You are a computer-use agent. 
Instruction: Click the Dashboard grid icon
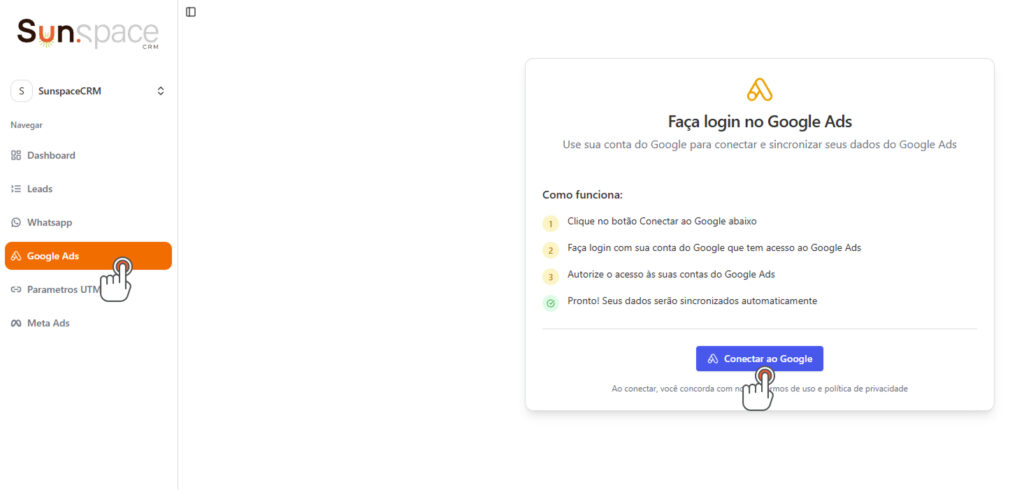click(16, 155)
